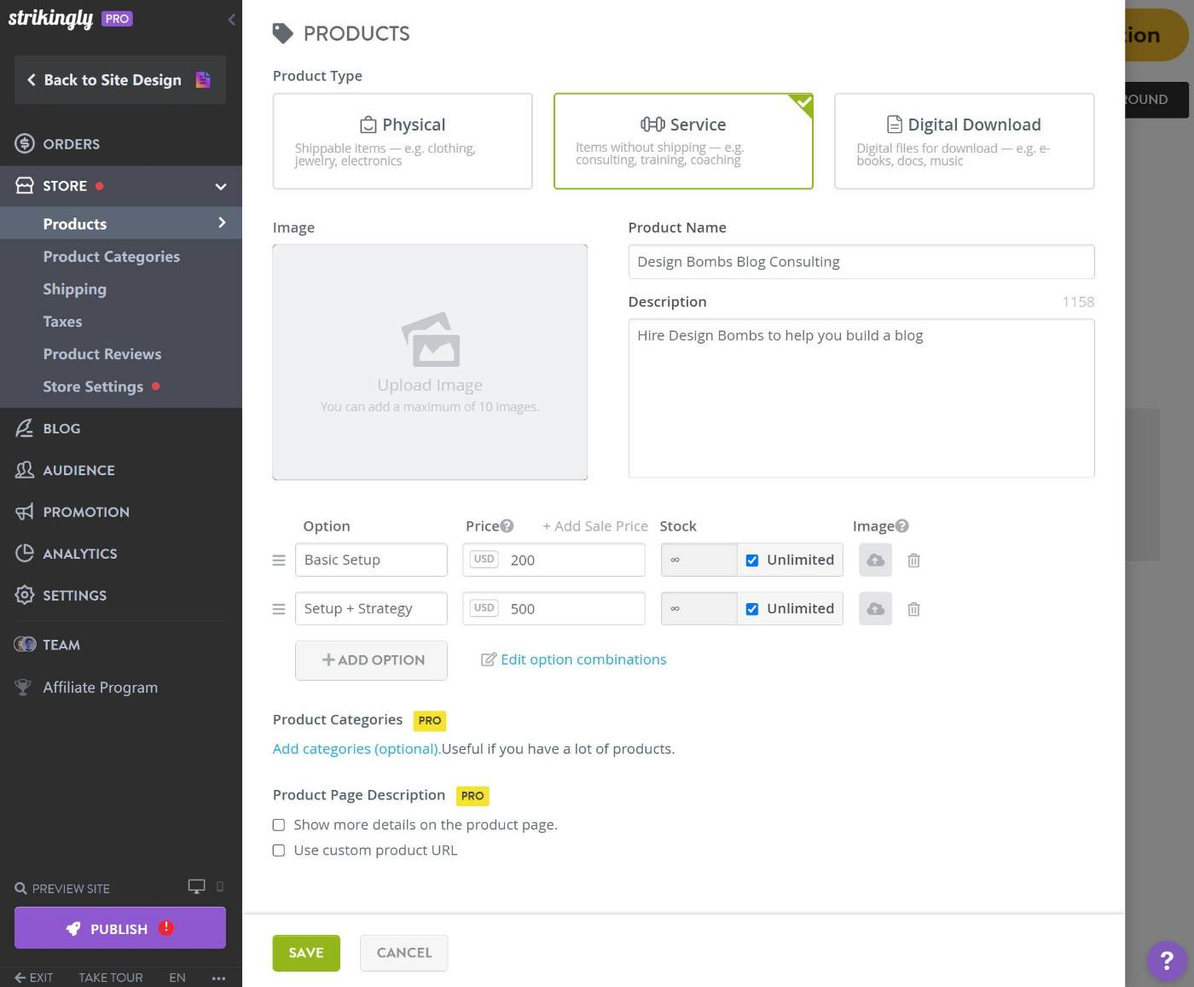Click the Price help question mark
The width and height of the screenshot is (1194, 987).
point(507,525)
